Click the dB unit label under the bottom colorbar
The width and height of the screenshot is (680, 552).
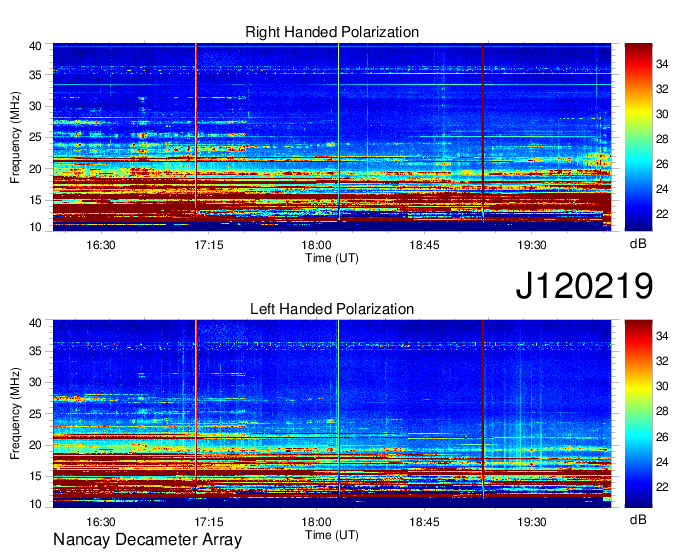(x=638, y=519)
